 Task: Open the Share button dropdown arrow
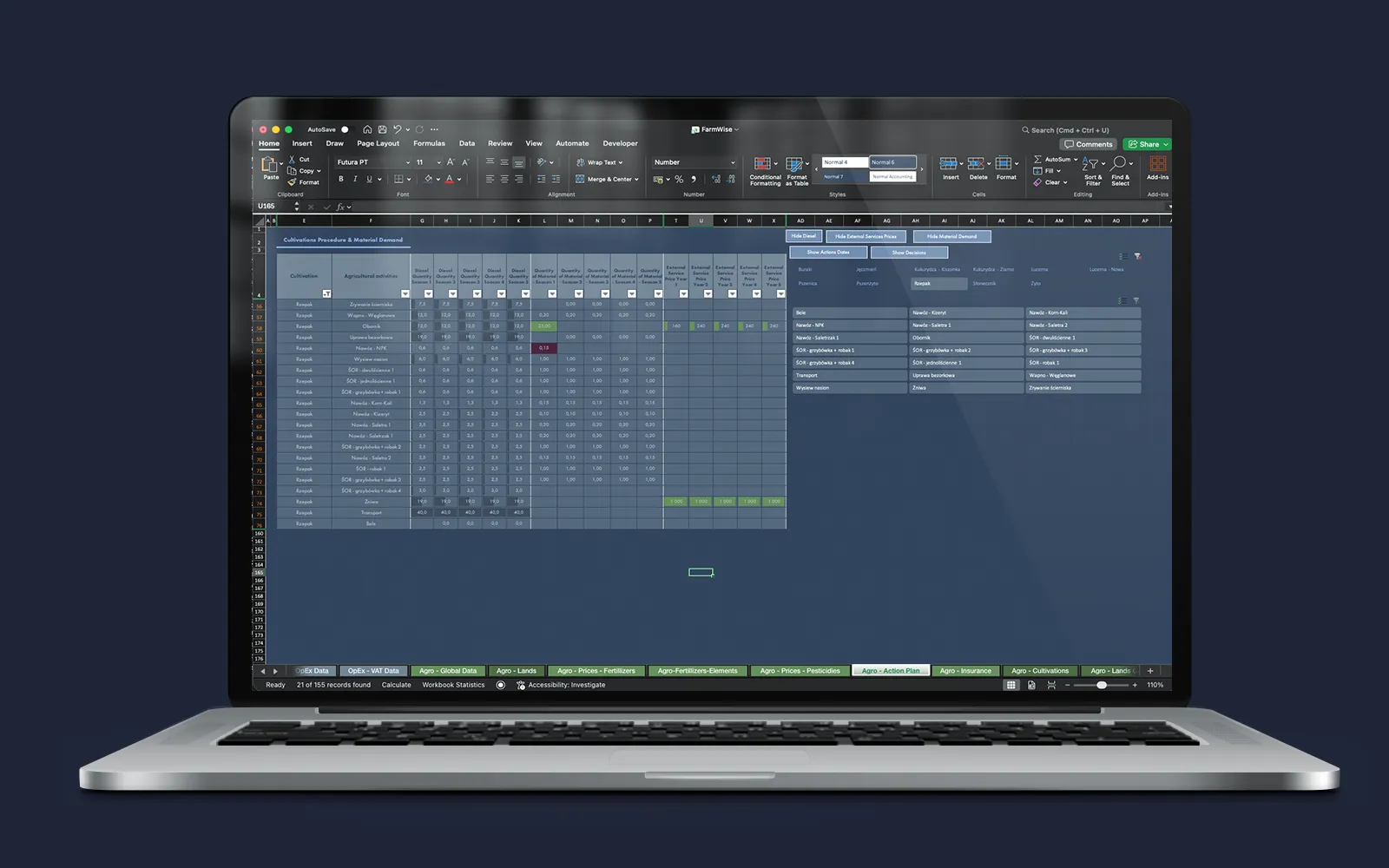coord(1166,144)
